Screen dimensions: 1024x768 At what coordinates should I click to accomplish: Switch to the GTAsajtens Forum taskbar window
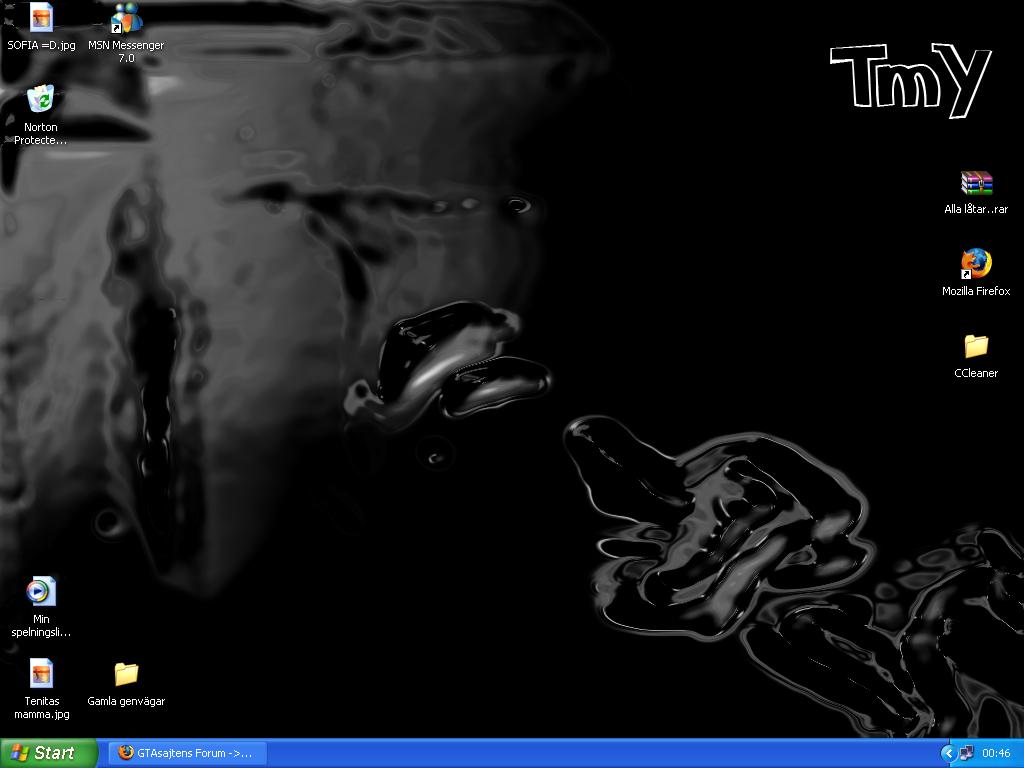coord(187,753)
